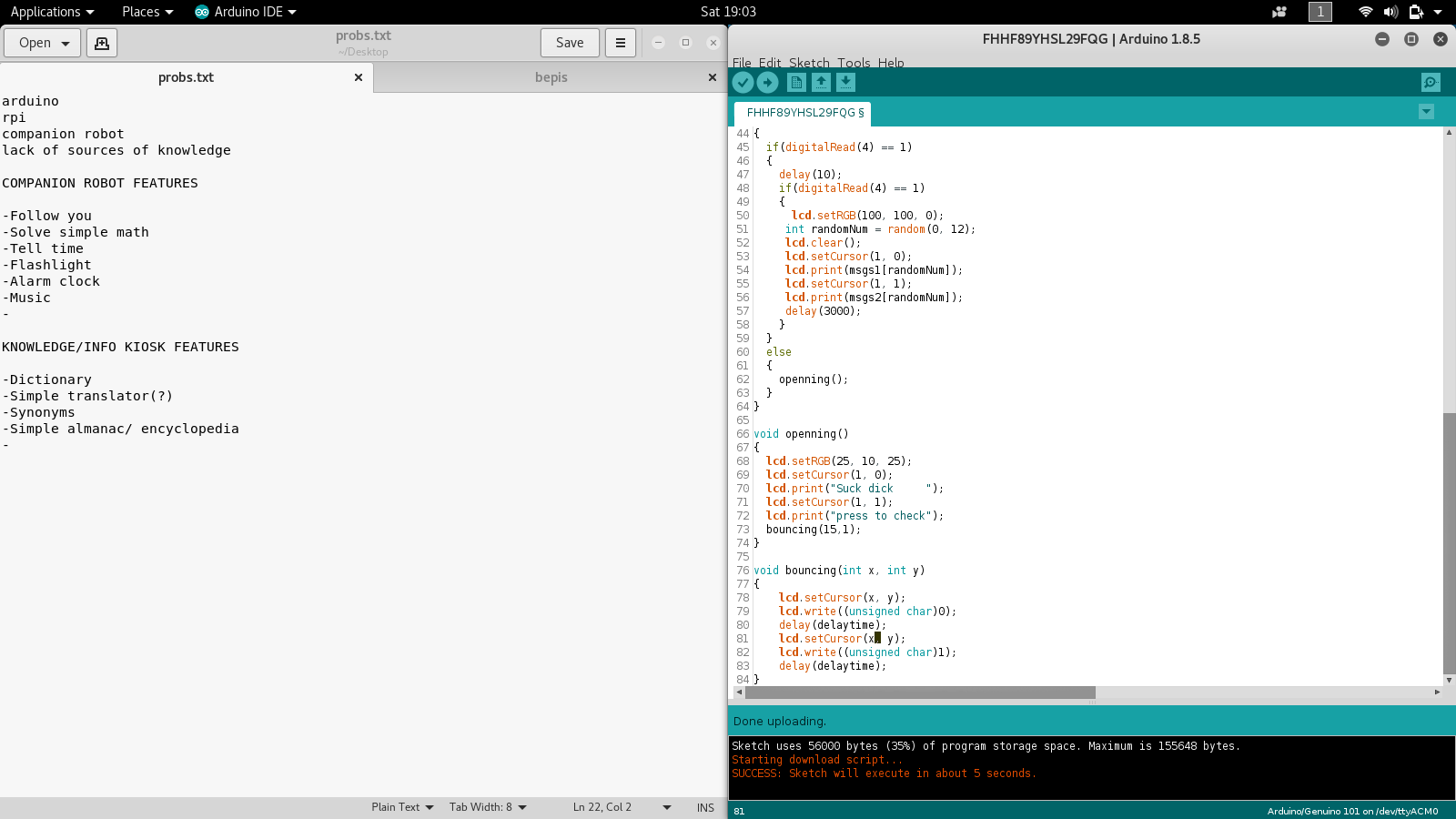Viewport: 1456px width, 819px height.
Task: Open the Tools menu in Arduino
Action: [854, 63]
